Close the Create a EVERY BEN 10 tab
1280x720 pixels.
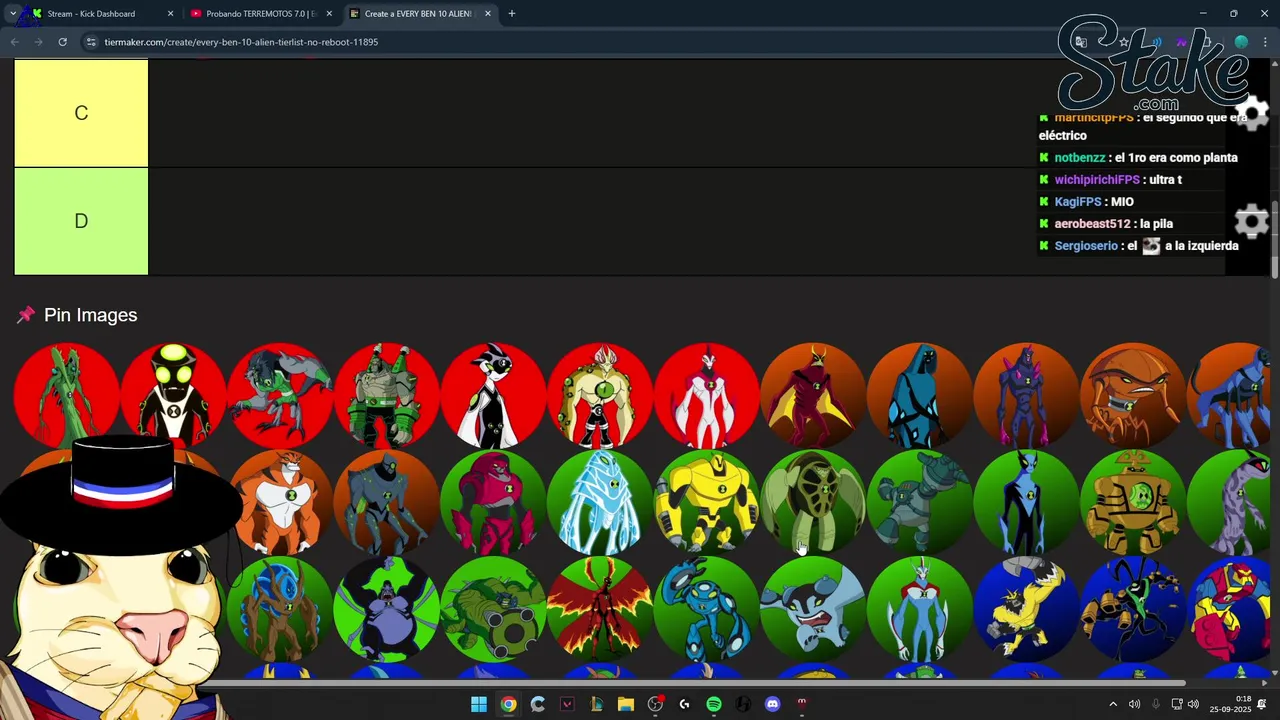[488, 14]
